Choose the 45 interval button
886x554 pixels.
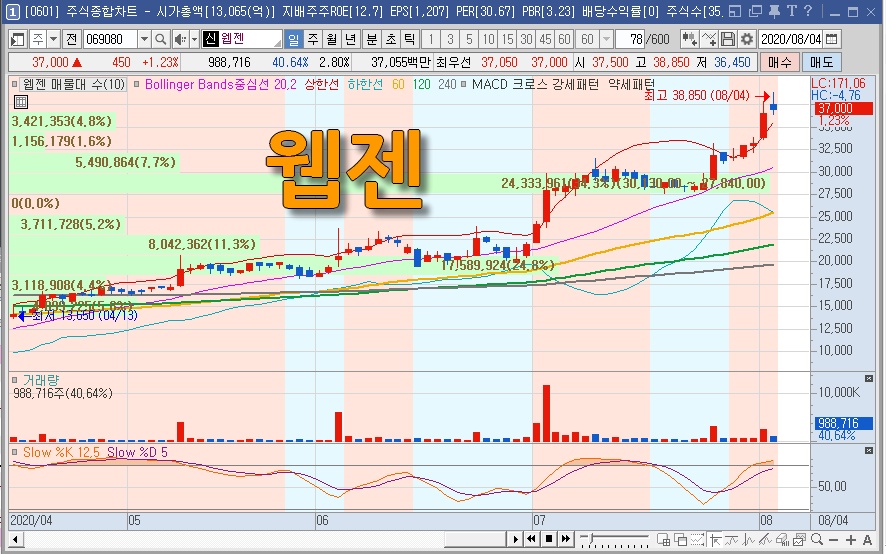(545, 39)
